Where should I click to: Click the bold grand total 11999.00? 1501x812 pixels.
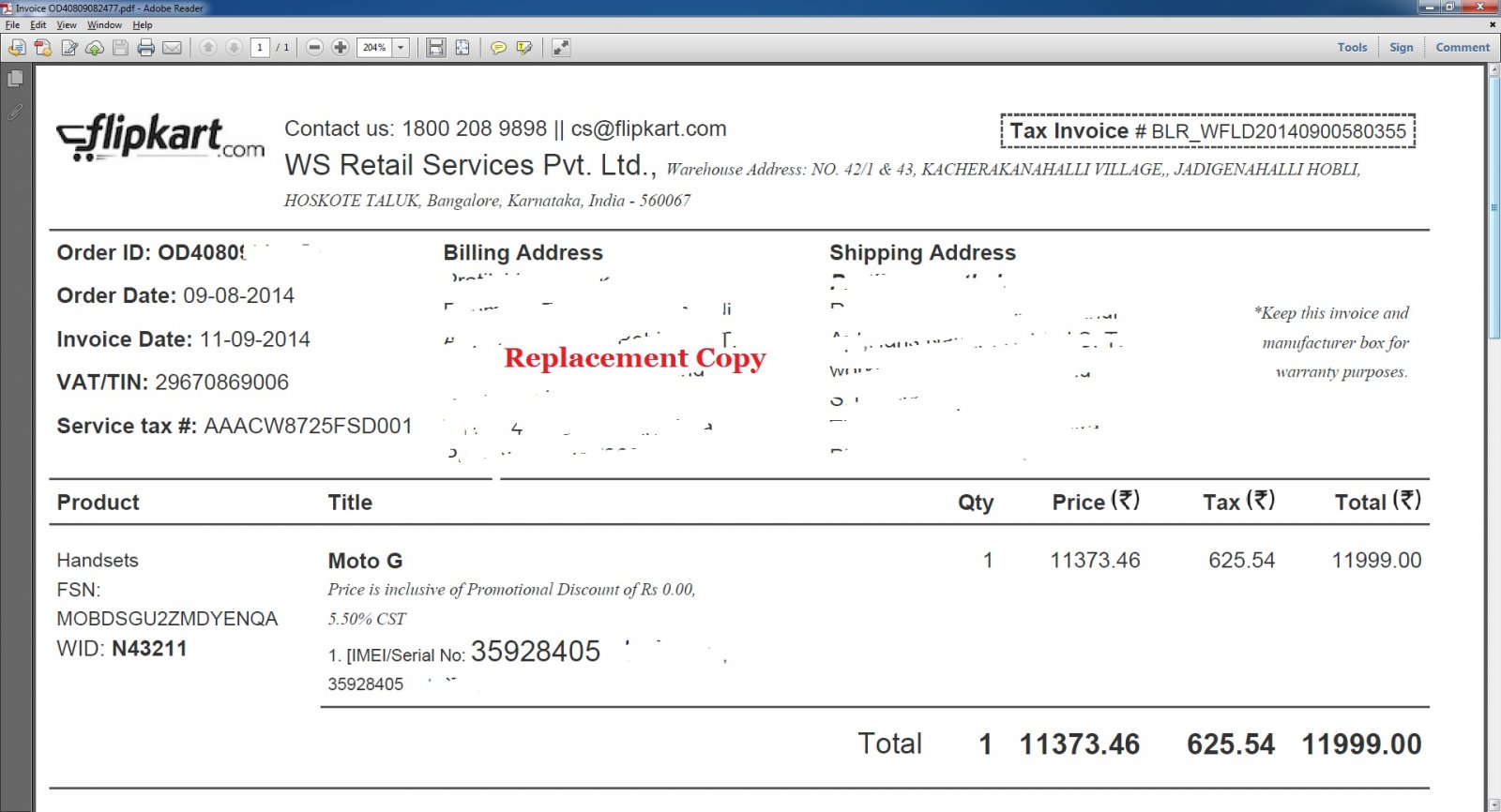click(1361, 744)
